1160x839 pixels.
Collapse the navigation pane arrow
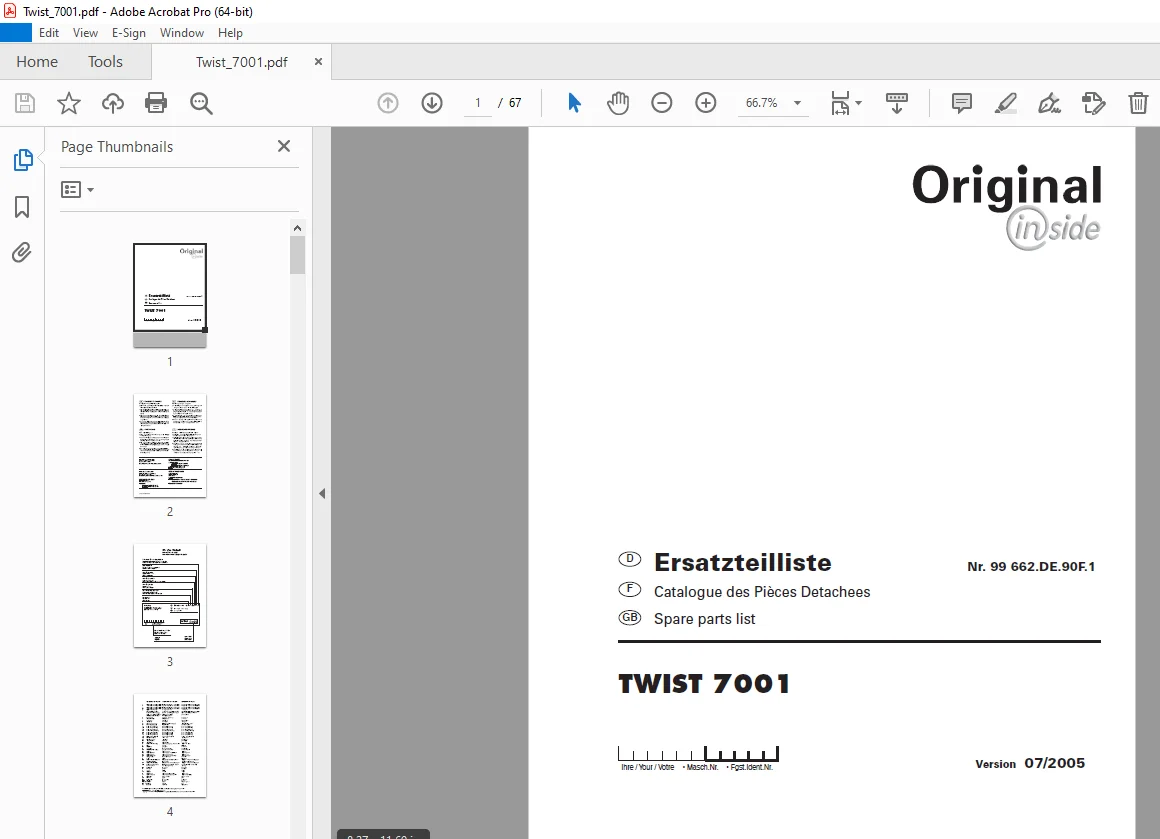pyautogui.click(x=322, y=493)
